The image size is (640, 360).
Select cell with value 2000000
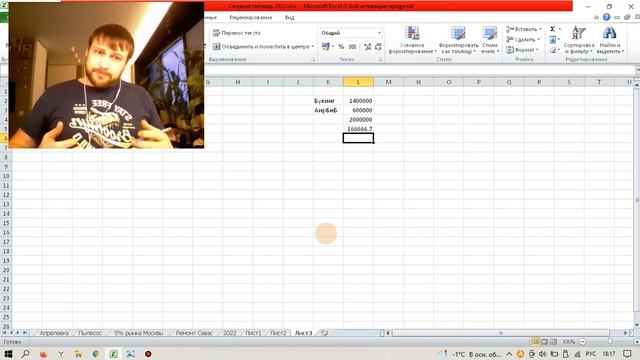(358, 120)
